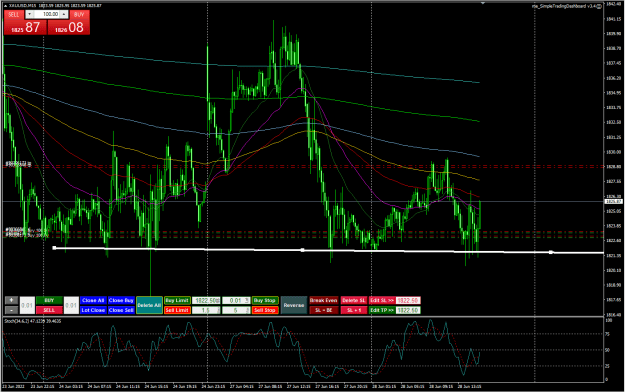Click the Edit SL >> button
Viewport: 625px width, 392px height.
point(382,300)
